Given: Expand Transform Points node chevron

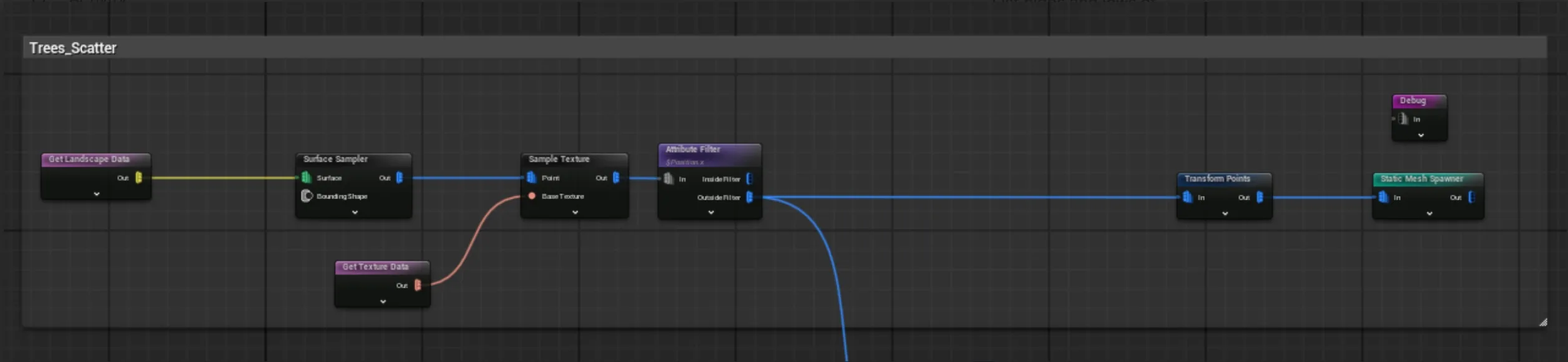Looking at the screenshot, I should coord(1225,213).
